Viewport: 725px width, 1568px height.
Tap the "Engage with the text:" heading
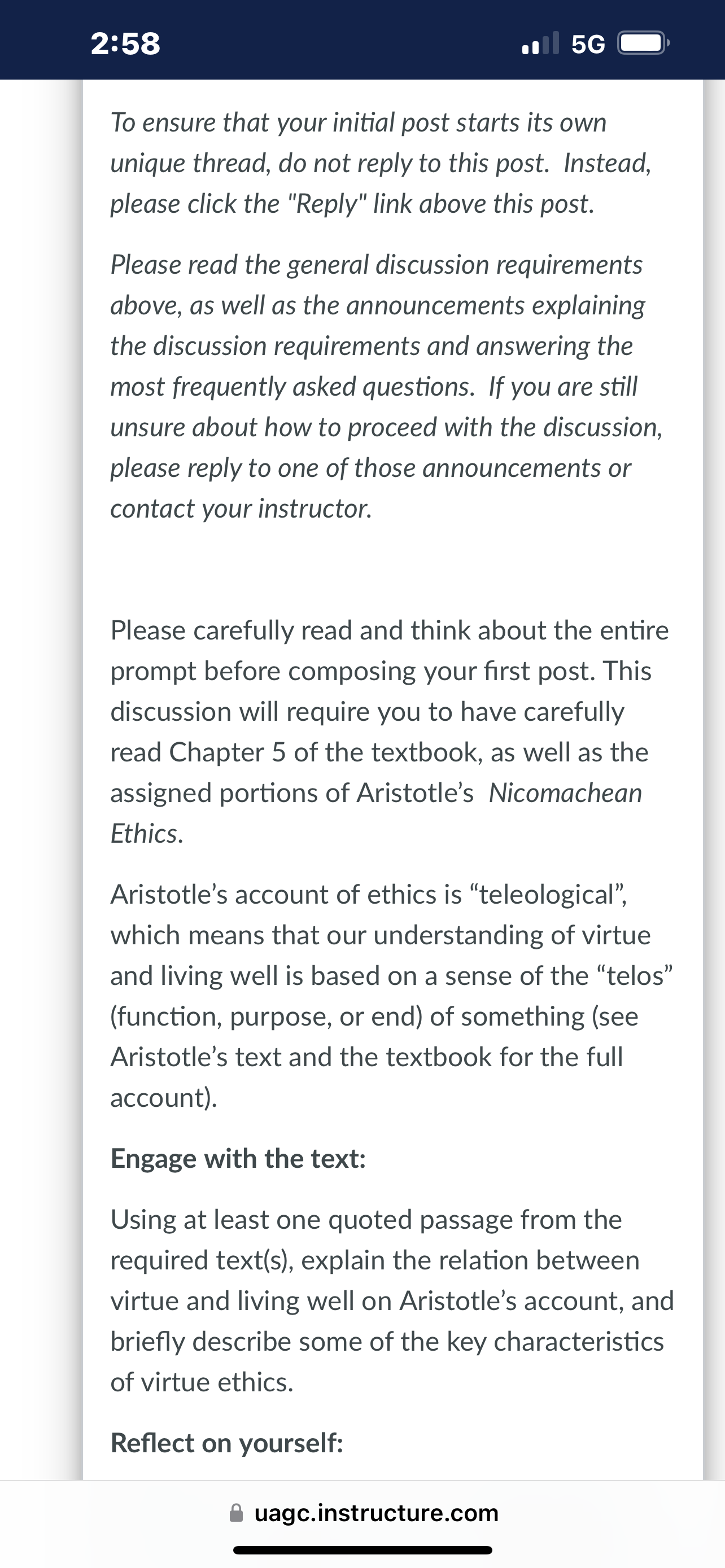[238, 1158]
